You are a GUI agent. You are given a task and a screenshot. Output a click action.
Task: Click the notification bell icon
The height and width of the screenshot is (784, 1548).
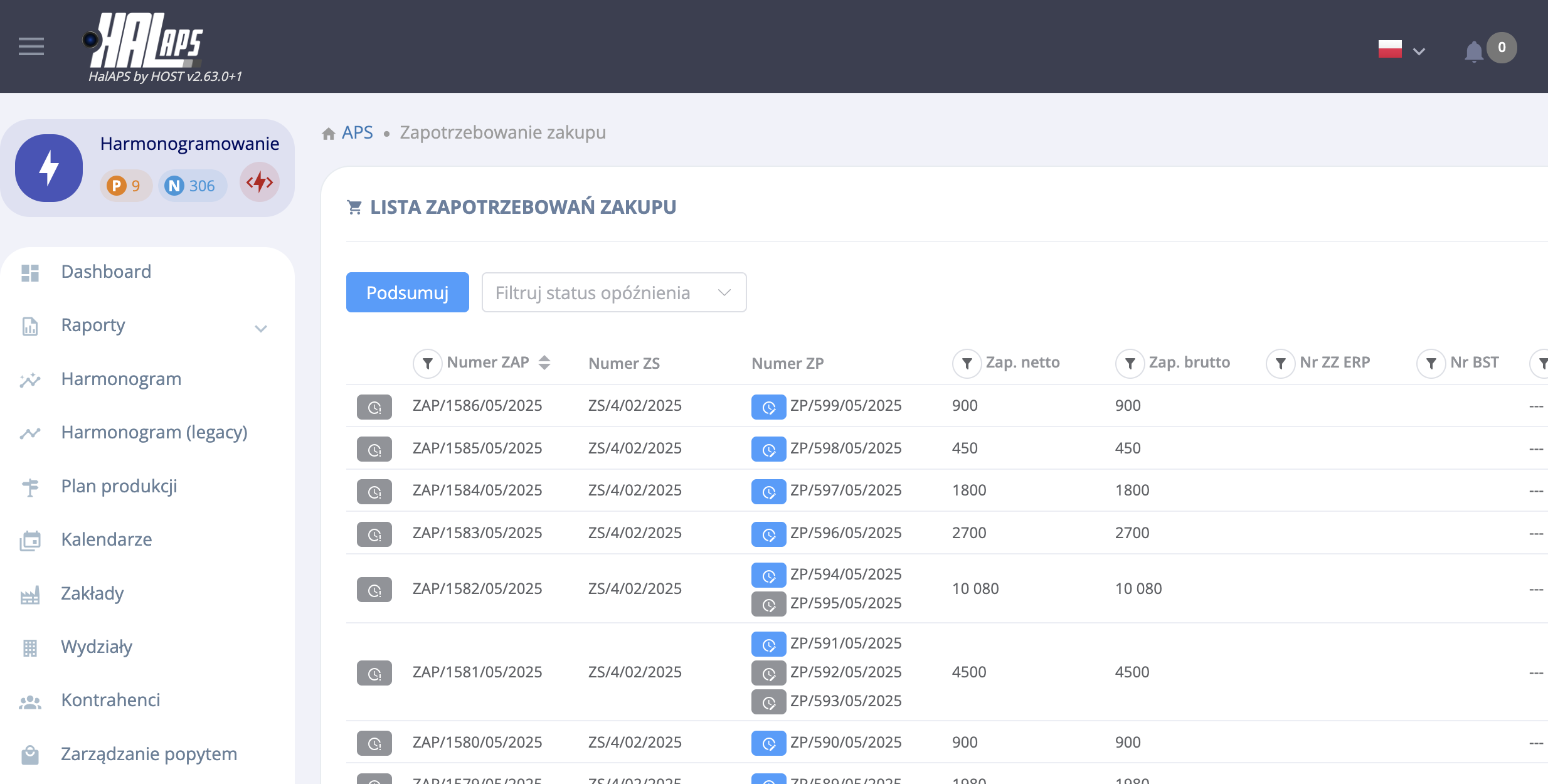1473,51
